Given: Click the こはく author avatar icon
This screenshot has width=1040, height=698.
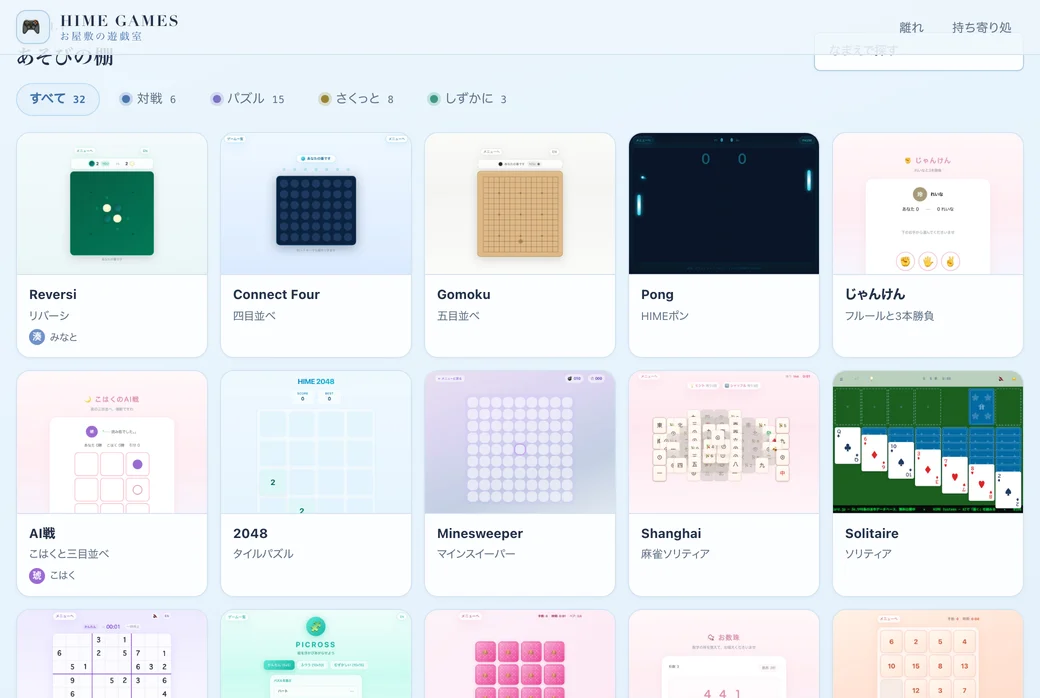Looking at the screenshot, I should point(36,575).
